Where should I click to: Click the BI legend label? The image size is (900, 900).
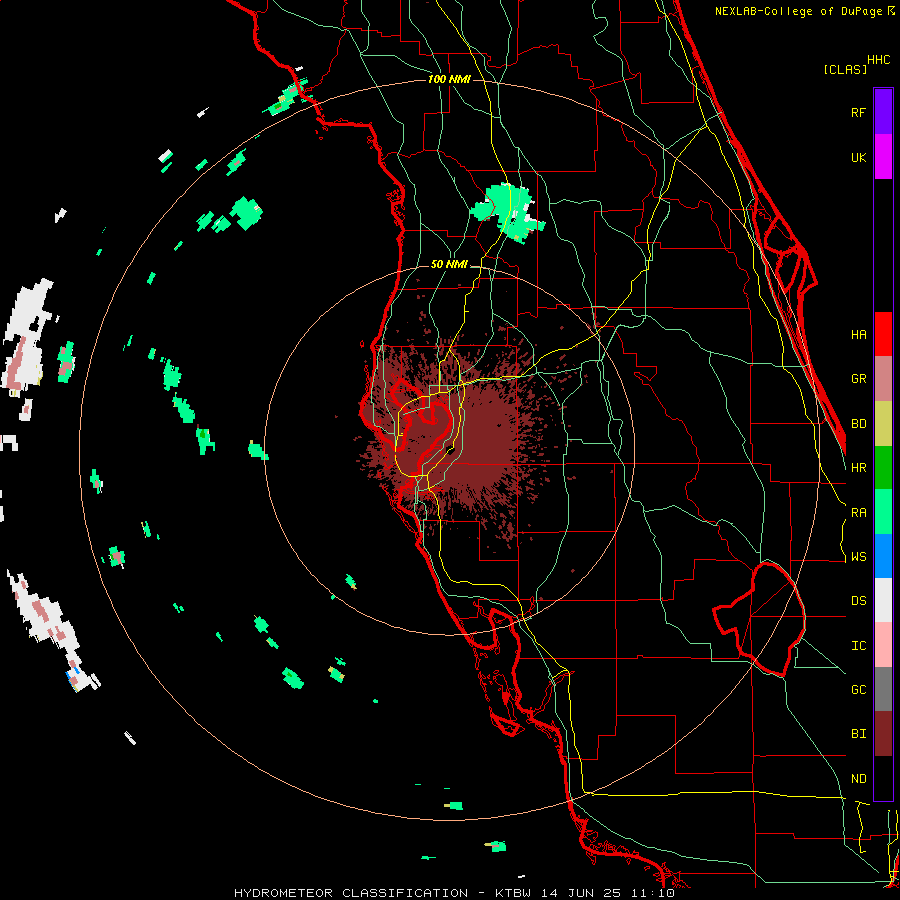tap(858, 734)
